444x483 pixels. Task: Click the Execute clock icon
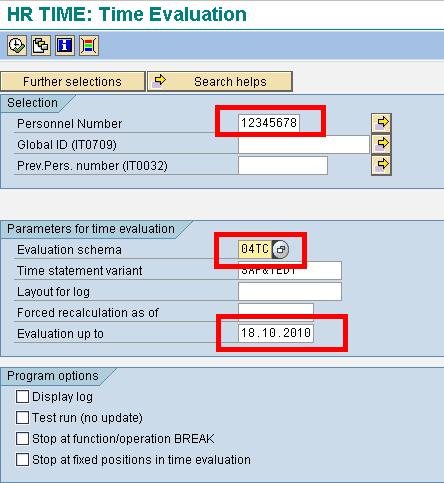click(x=17, y=45)
